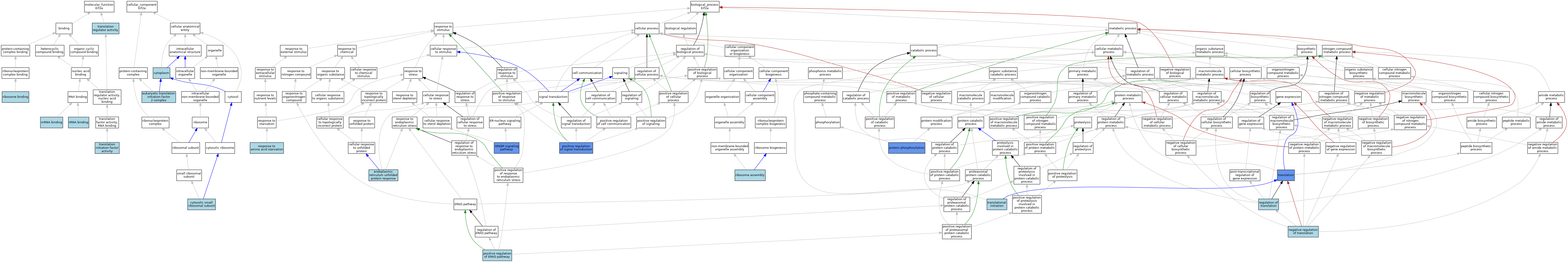
Task: Select the 'translational initiation' node
Action: coord(997,204)
